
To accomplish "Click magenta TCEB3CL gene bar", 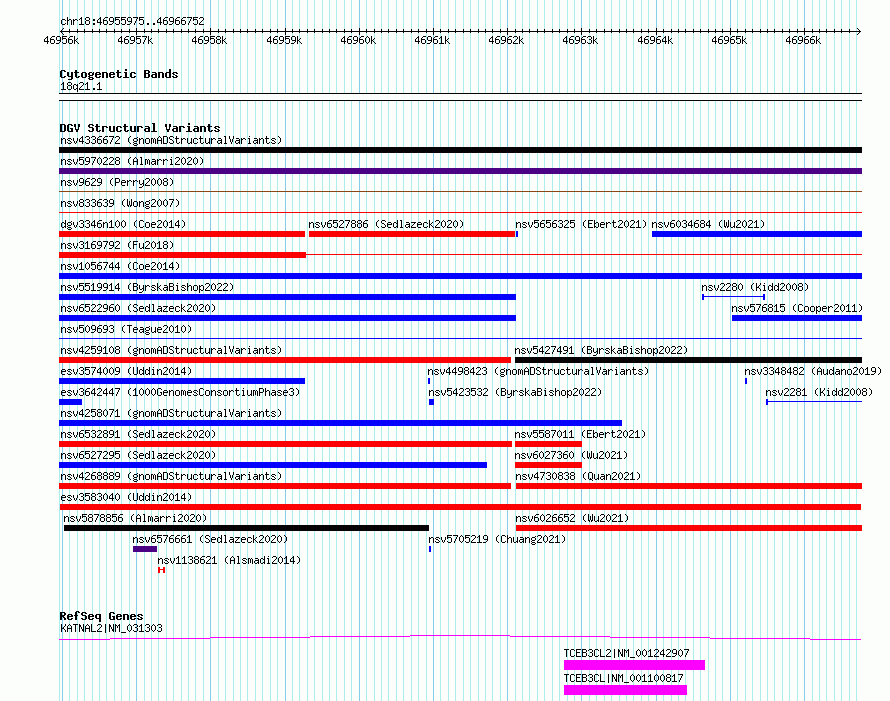I will pos(625,690).
